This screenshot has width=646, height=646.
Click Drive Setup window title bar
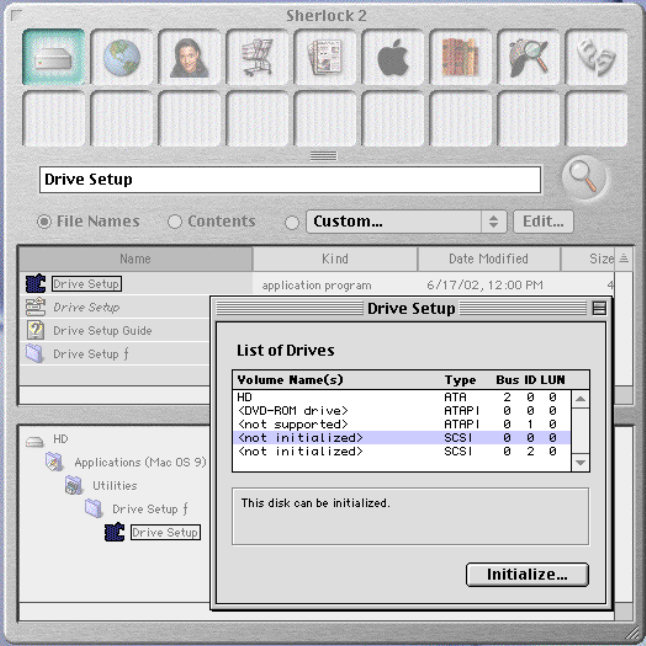point(411,308)
